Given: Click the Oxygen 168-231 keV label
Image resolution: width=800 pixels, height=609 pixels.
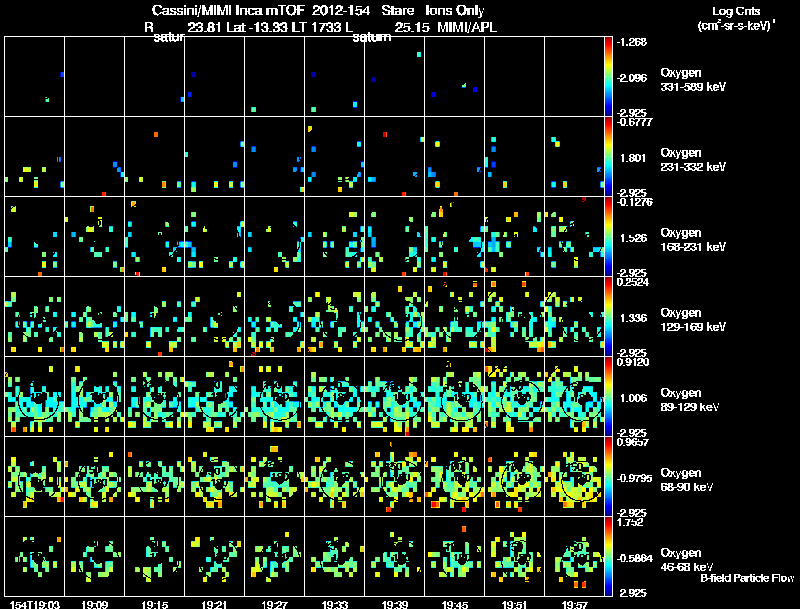Looking at the screenshot, I should [x=693, y=240].
